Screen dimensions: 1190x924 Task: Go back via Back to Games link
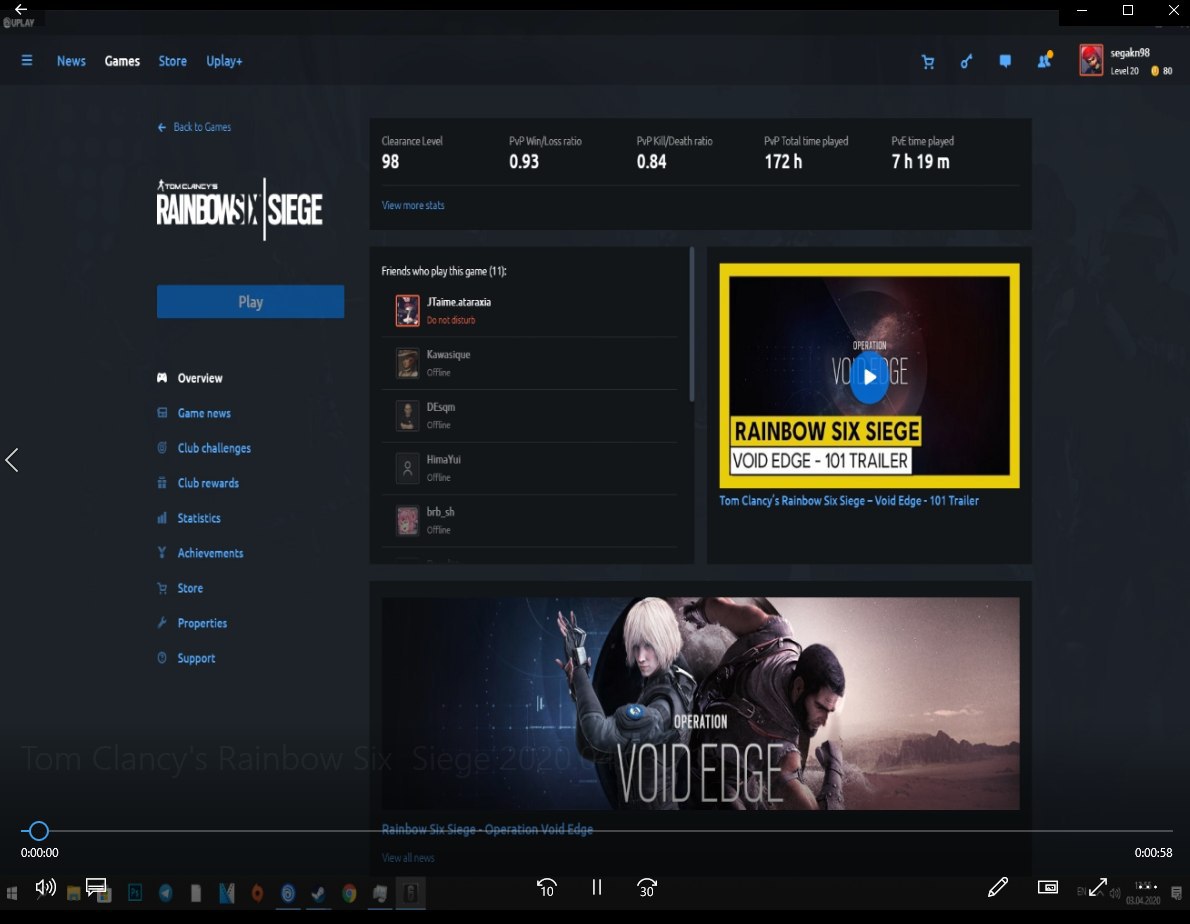(x=194, y=127)
